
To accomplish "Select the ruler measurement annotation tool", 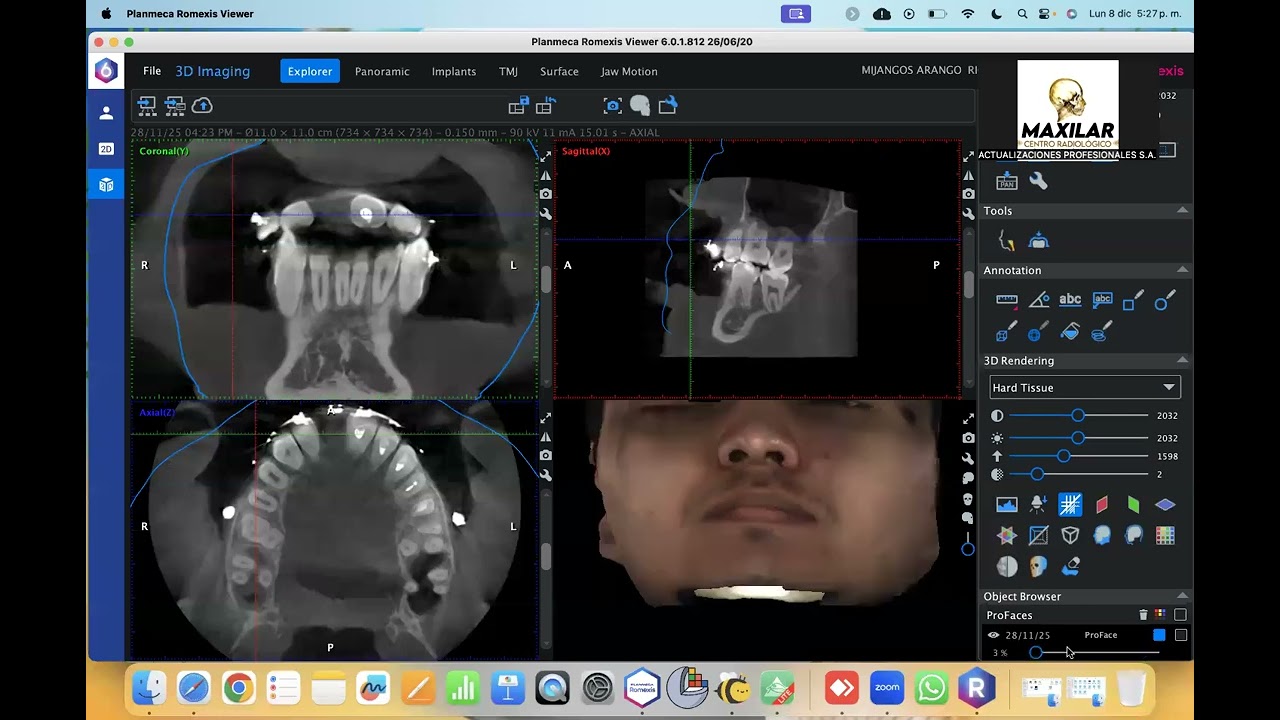I will (x=1007, y=300).
